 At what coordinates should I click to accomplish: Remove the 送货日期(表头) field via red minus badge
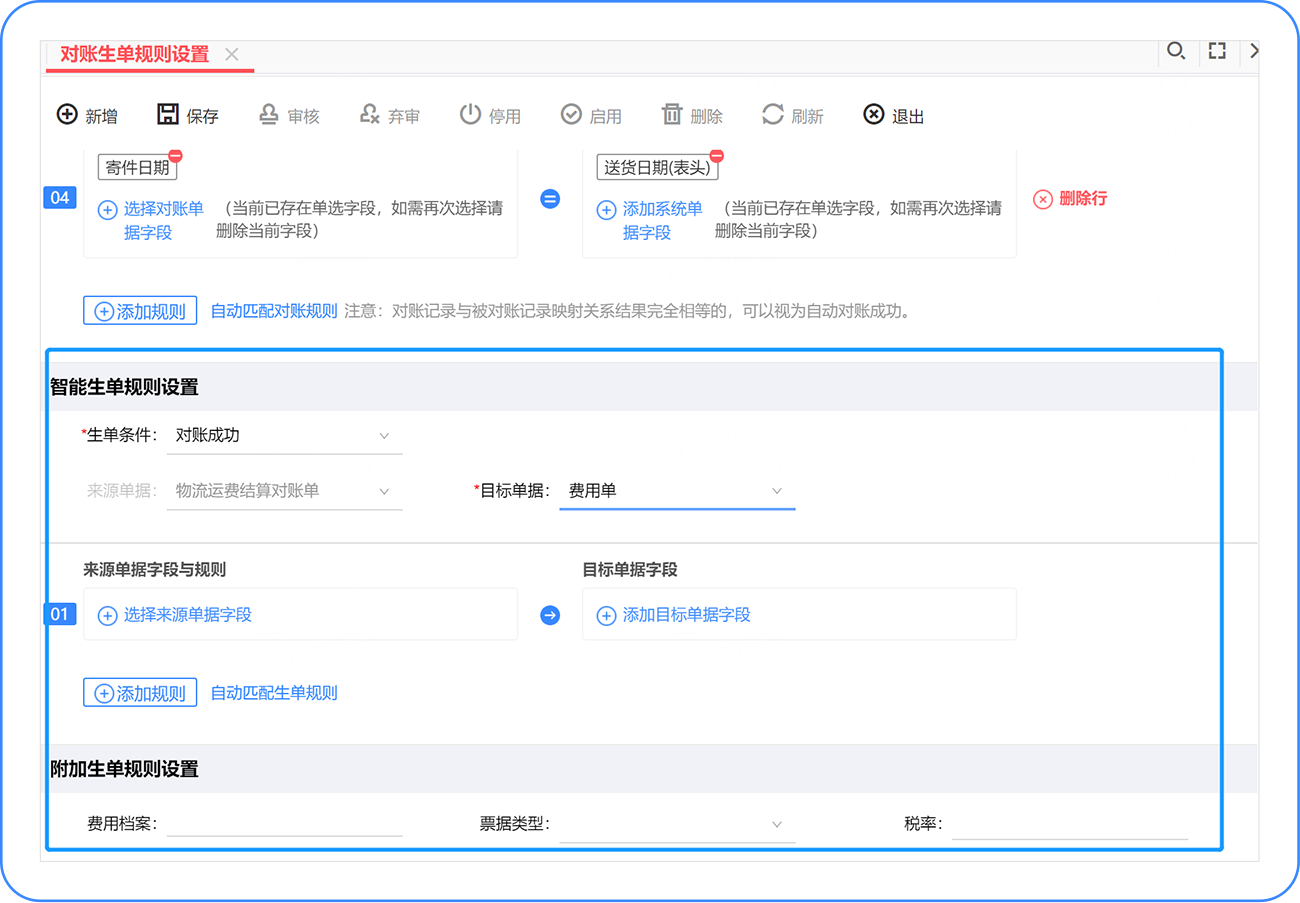(716, 156)
